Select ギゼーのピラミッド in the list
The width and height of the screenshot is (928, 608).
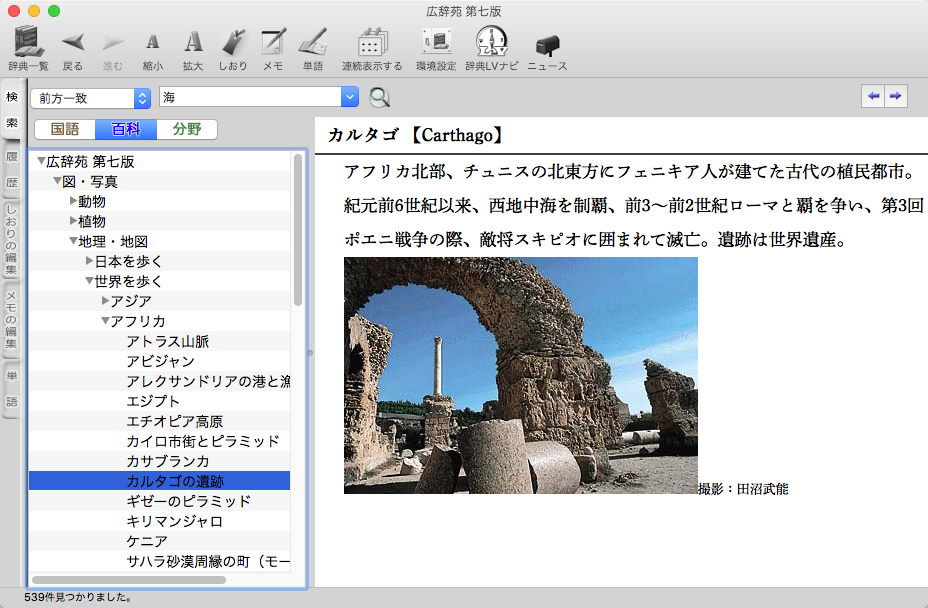[x=188, y=501]
